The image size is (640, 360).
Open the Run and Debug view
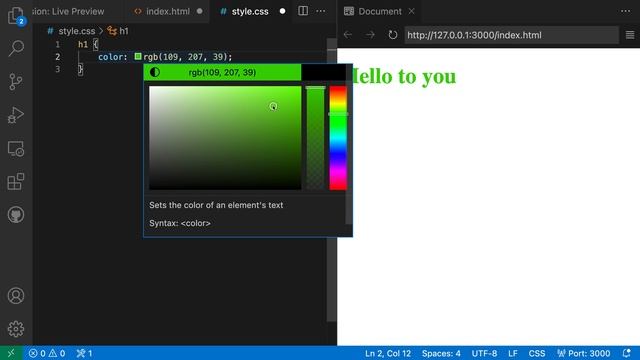[16, 115]
